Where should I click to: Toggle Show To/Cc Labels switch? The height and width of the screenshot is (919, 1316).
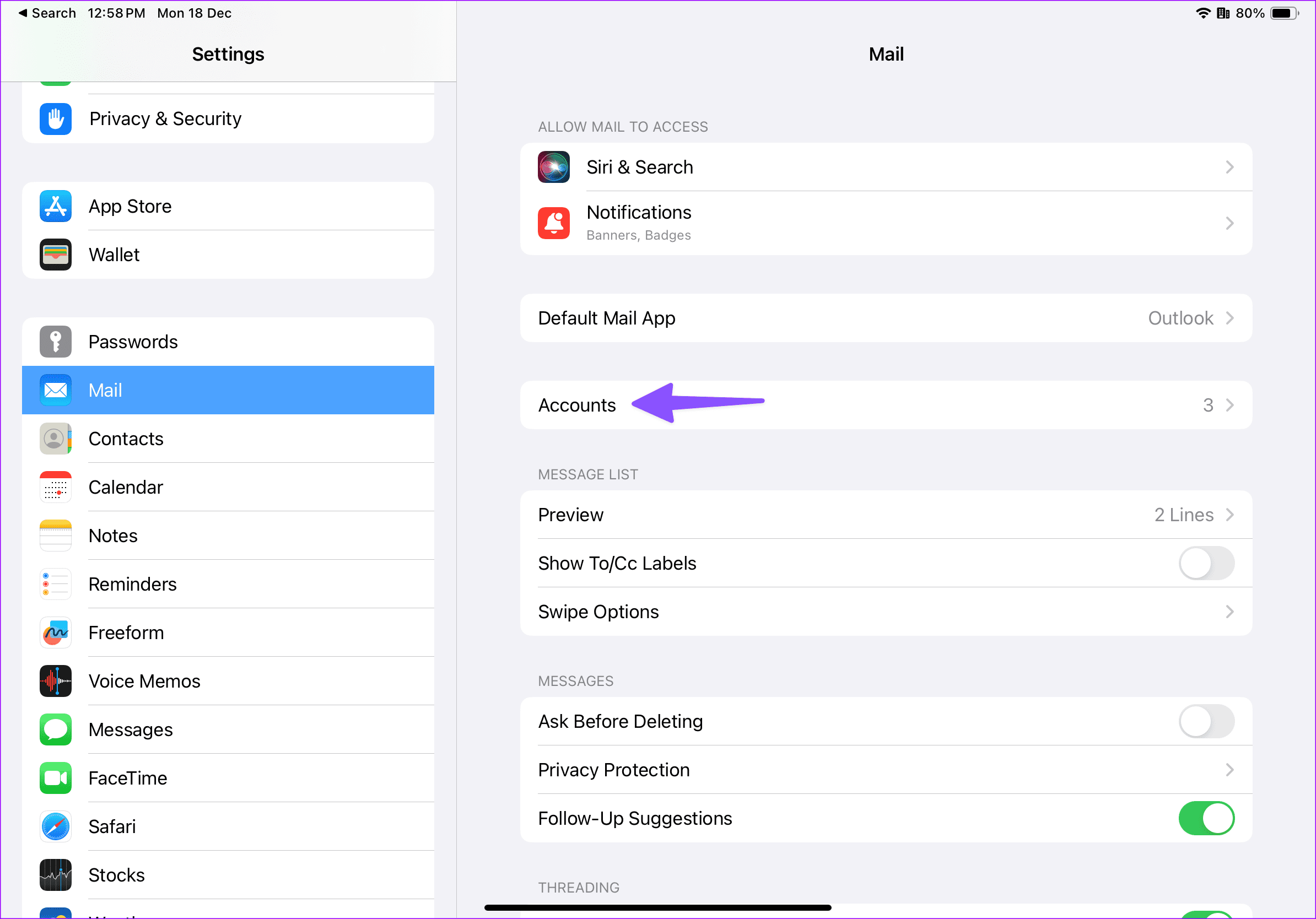pyautogui.click(x=1208, y=563)
